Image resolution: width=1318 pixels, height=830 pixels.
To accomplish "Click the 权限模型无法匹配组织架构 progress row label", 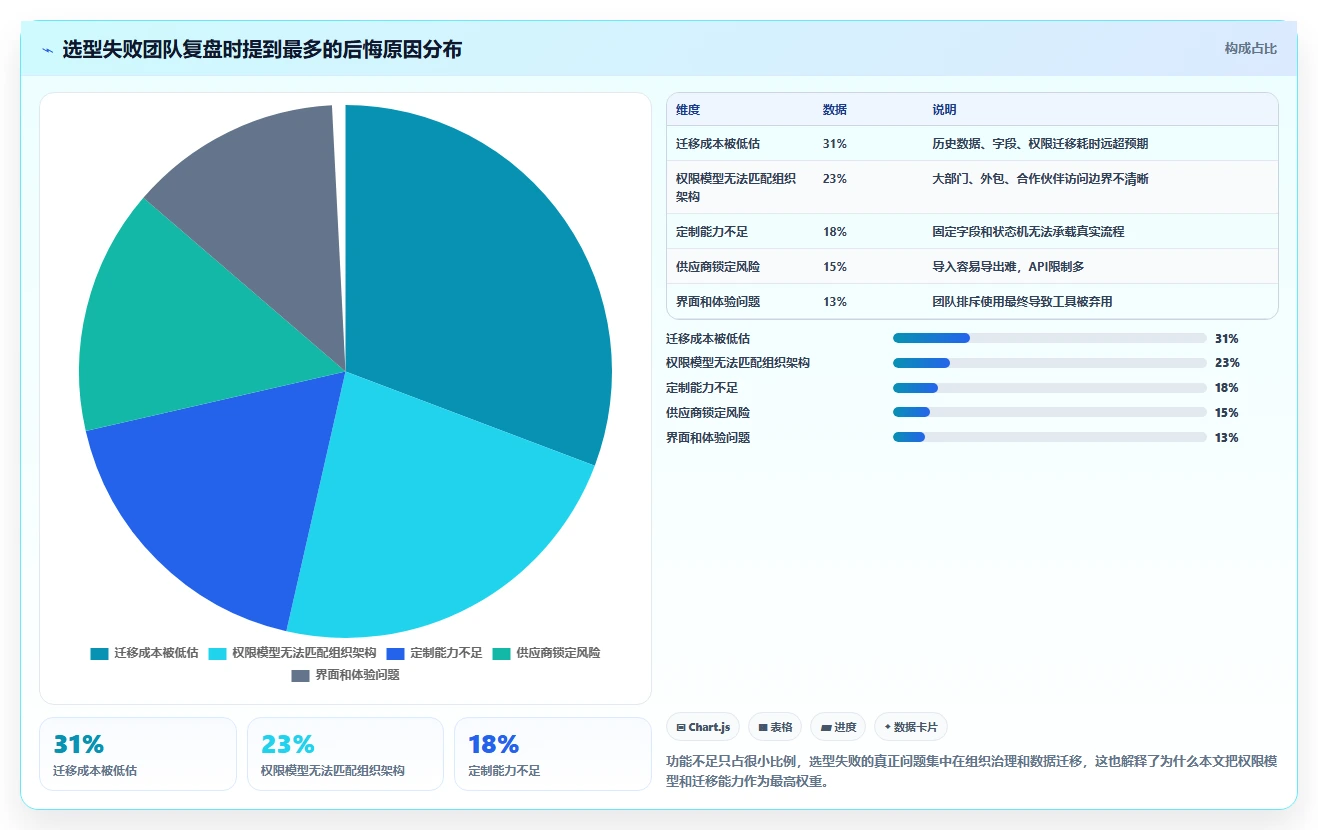I will (738, 363).
